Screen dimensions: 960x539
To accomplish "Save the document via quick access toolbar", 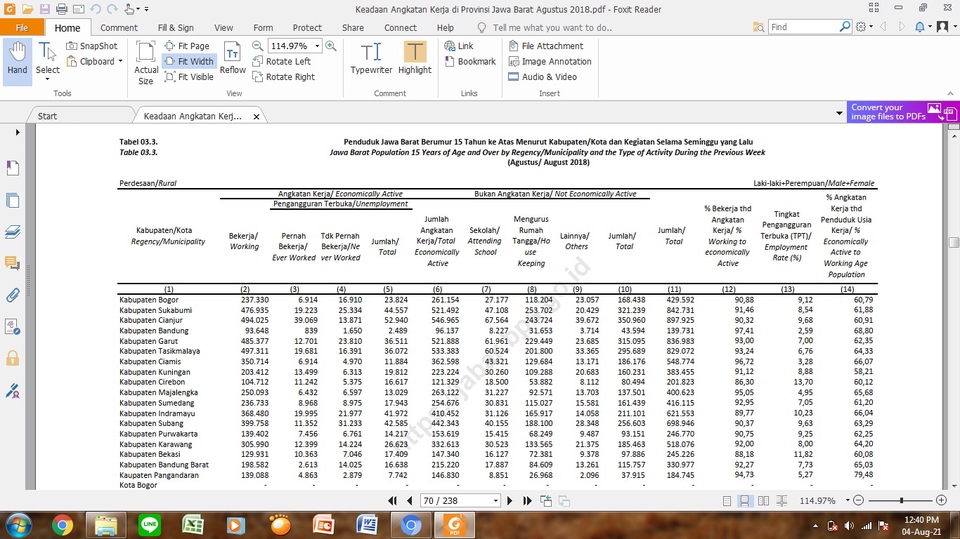I will (44, 9).
